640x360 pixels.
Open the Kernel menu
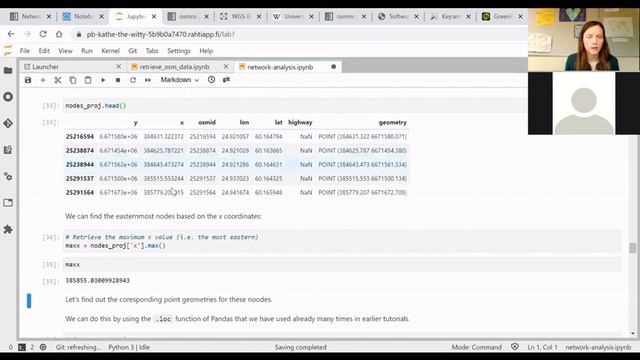click(x=110, y=51)
